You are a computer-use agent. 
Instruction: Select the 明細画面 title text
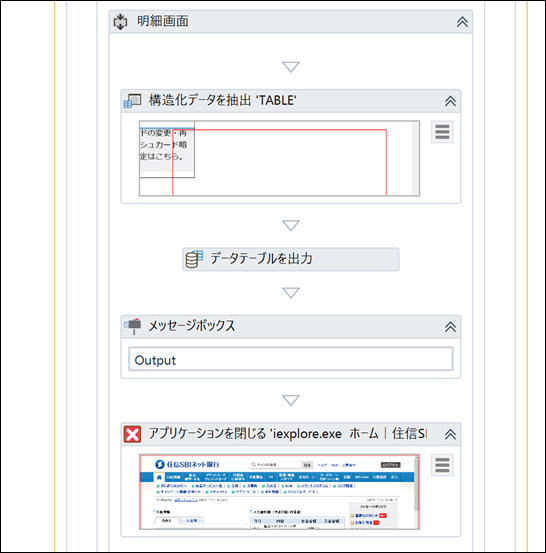(x=163, y=21)
